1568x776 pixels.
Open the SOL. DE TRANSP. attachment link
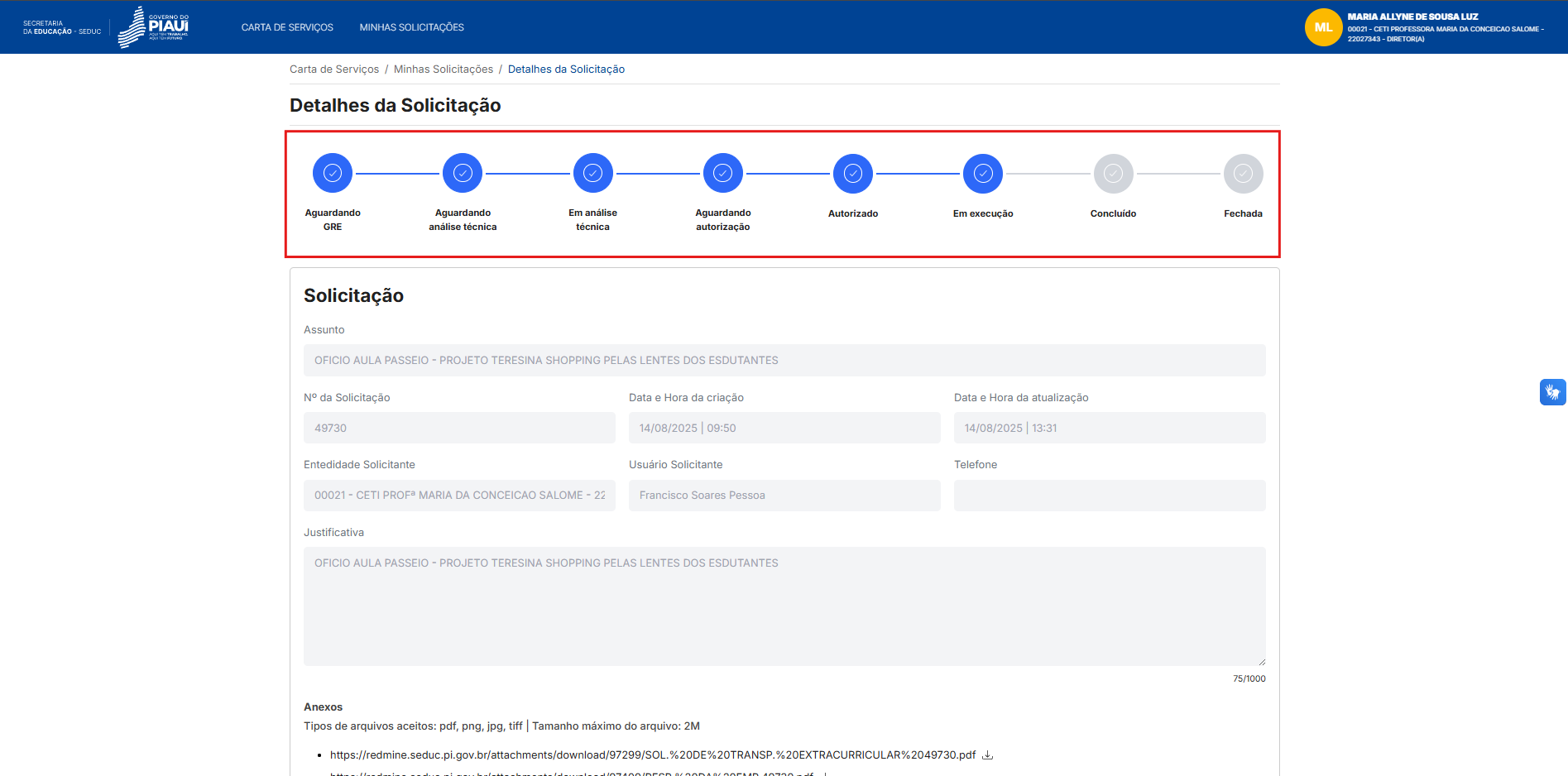pyautogui.click(x=652, y=754)
